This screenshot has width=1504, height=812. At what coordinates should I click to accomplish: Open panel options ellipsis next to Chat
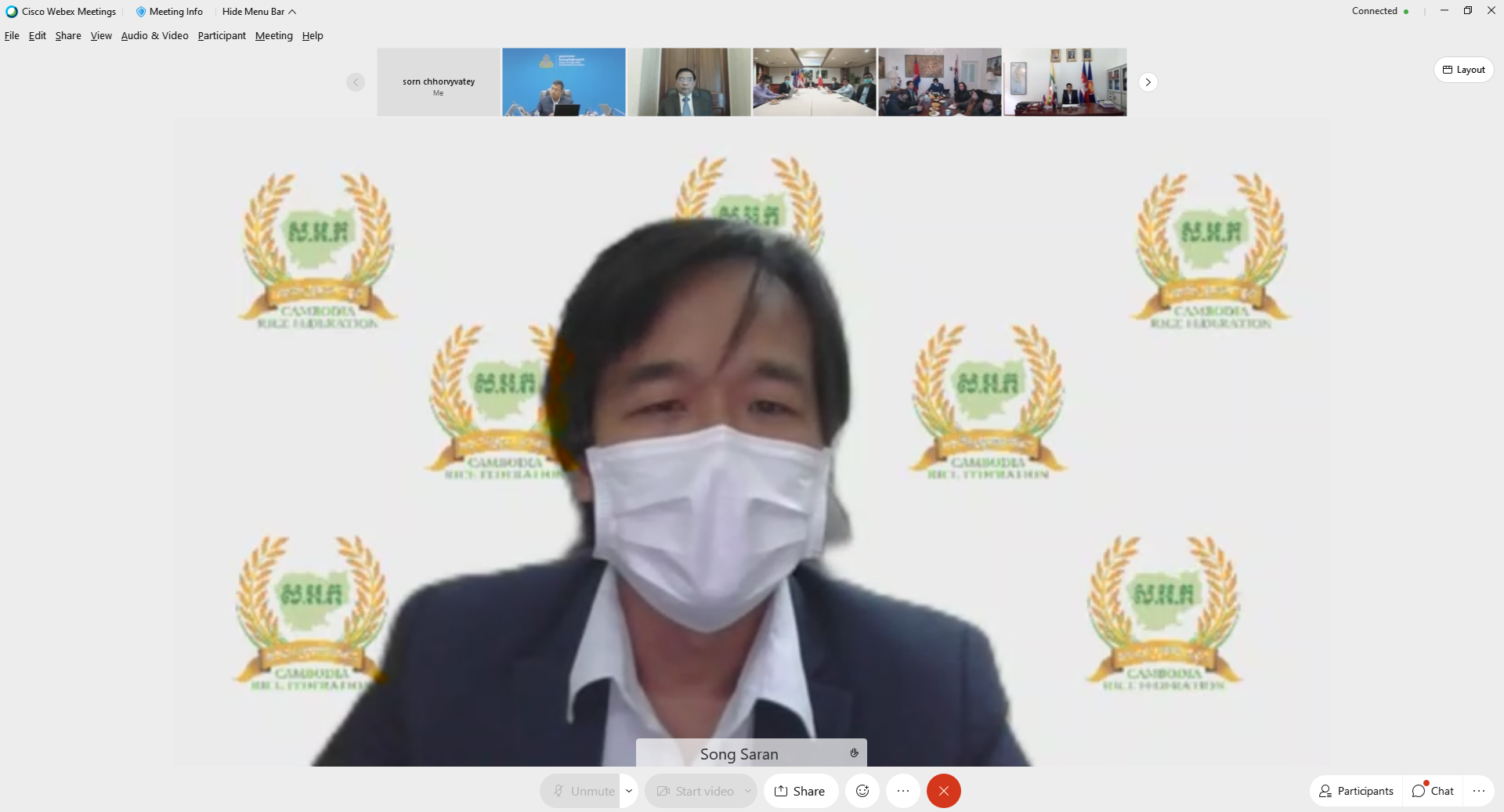(1479, 791)
